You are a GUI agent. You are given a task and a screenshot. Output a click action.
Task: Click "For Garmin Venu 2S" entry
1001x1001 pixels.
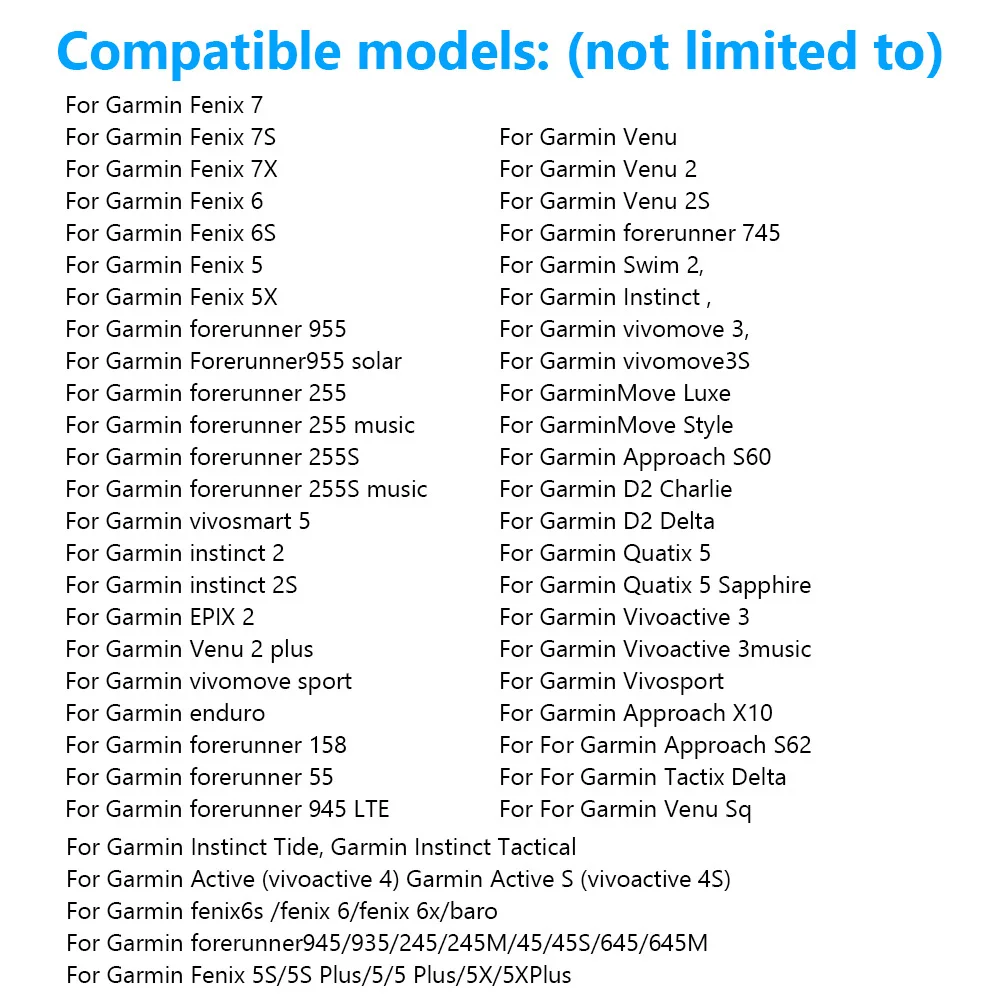point(604,201)
